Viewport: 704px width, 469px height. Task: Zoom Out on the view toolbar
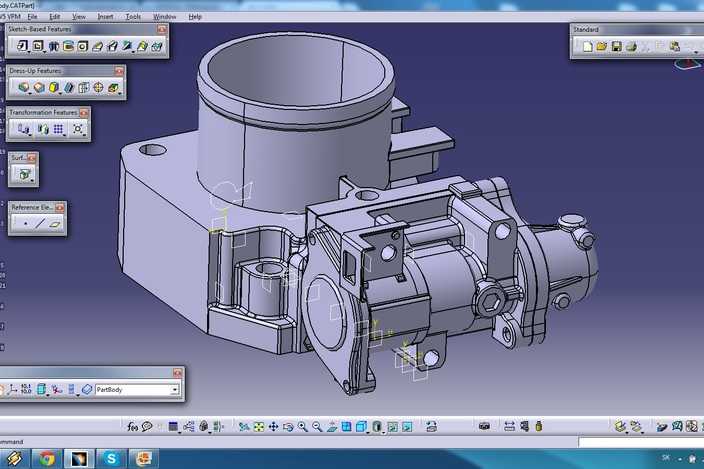317,427
